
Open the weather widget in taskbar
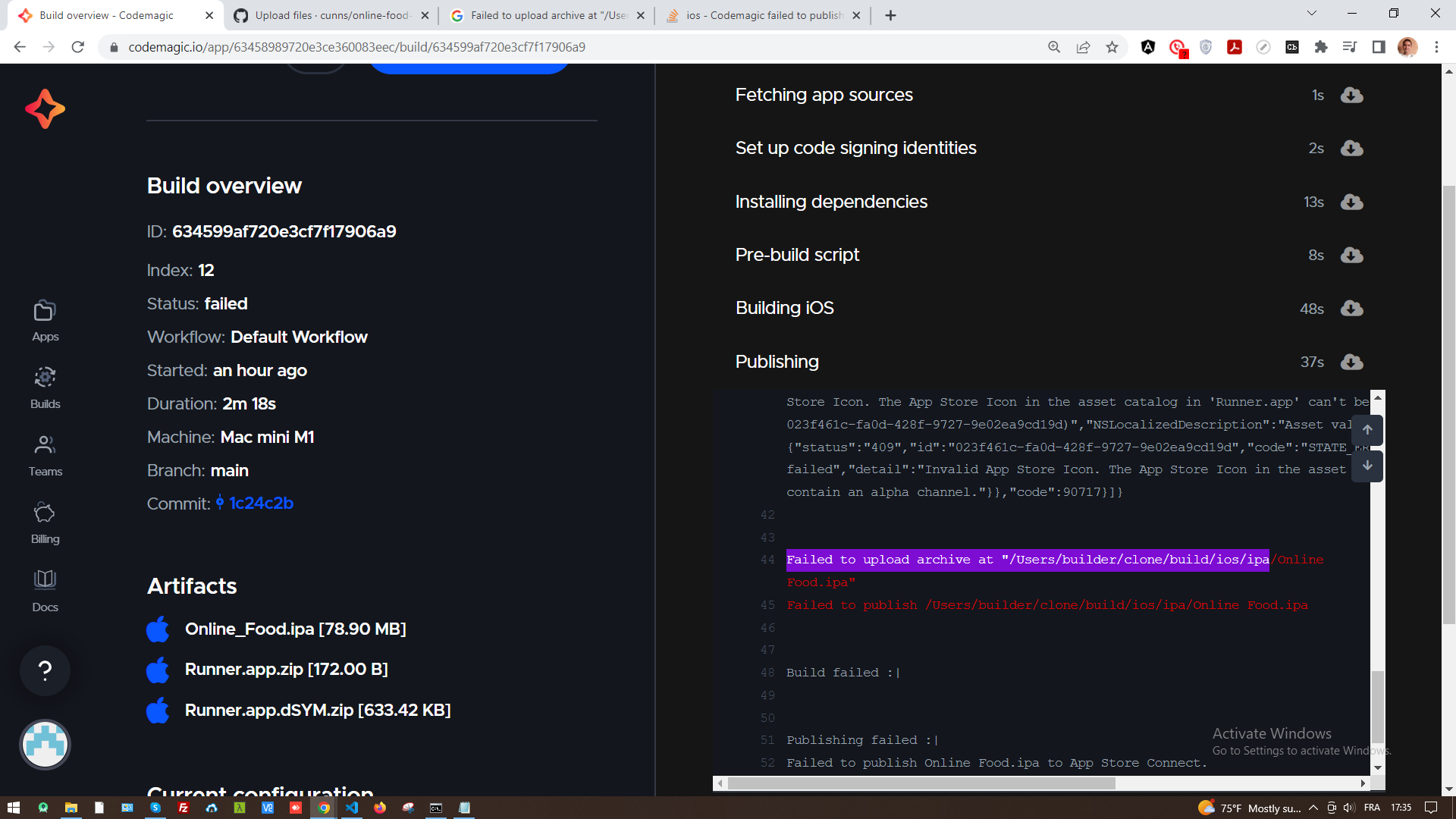click(x=1250, y=808)
